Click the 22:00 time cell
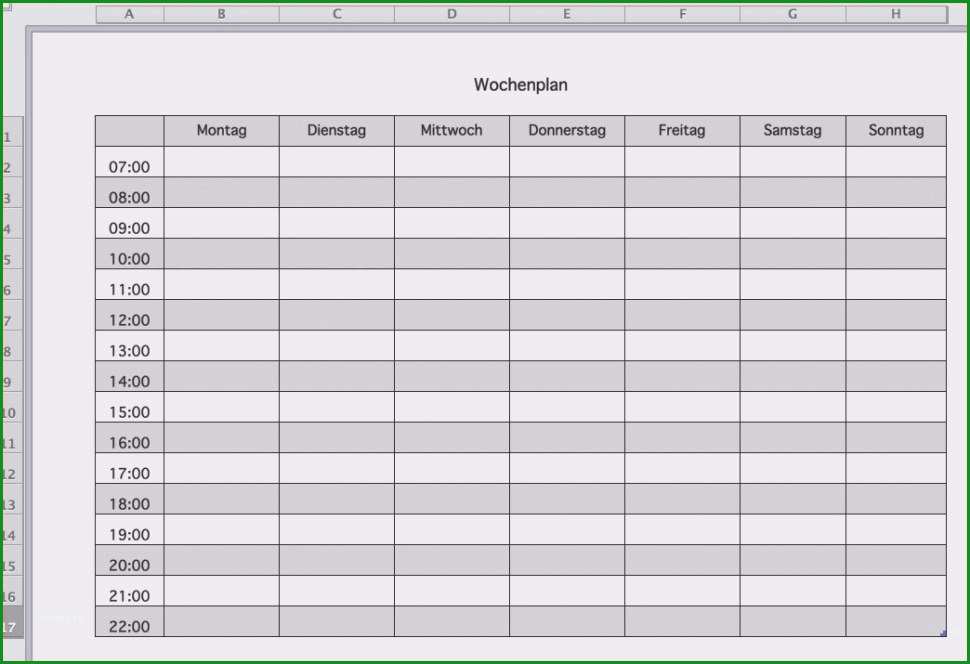Image resolution: width=970 pixels, height=664 pixels. click(129, 621)
